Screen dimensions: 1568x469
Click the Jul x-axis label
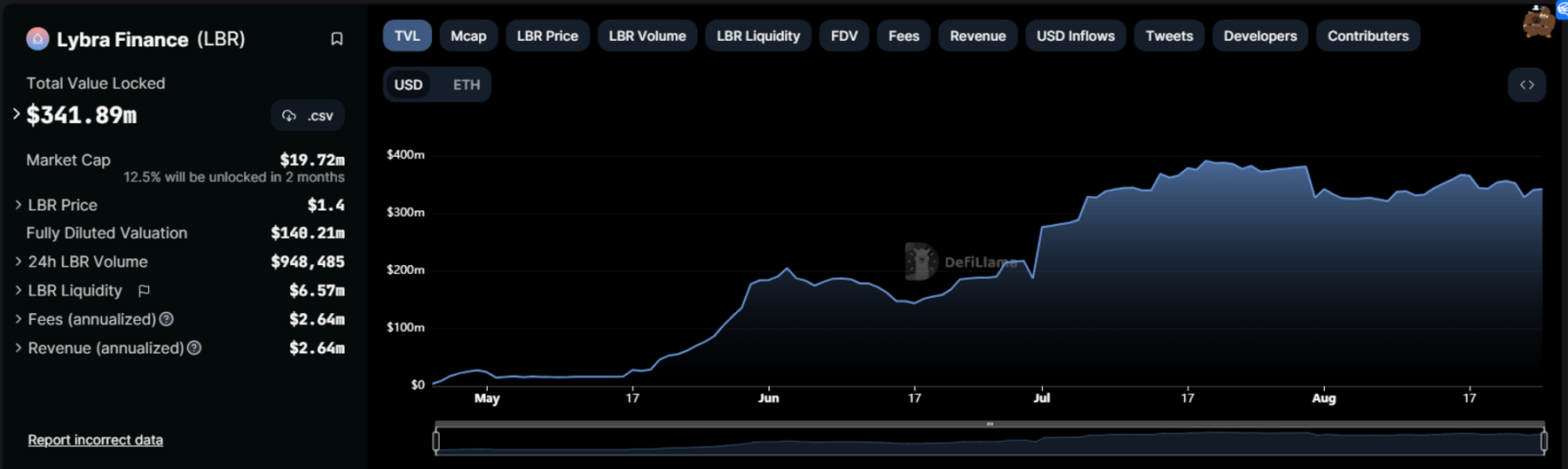pos(1042,398)
